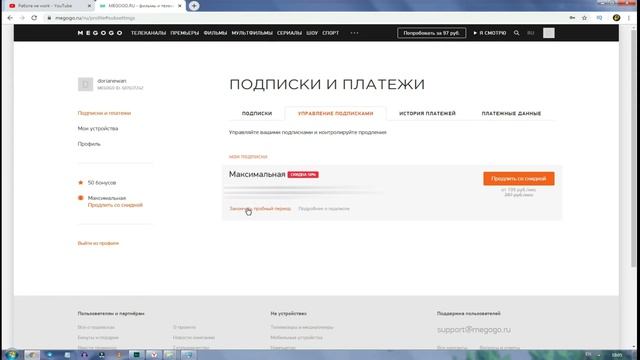Open Новости компании footer link
Viewport: 640px width, 360px height.
[193, 338]
